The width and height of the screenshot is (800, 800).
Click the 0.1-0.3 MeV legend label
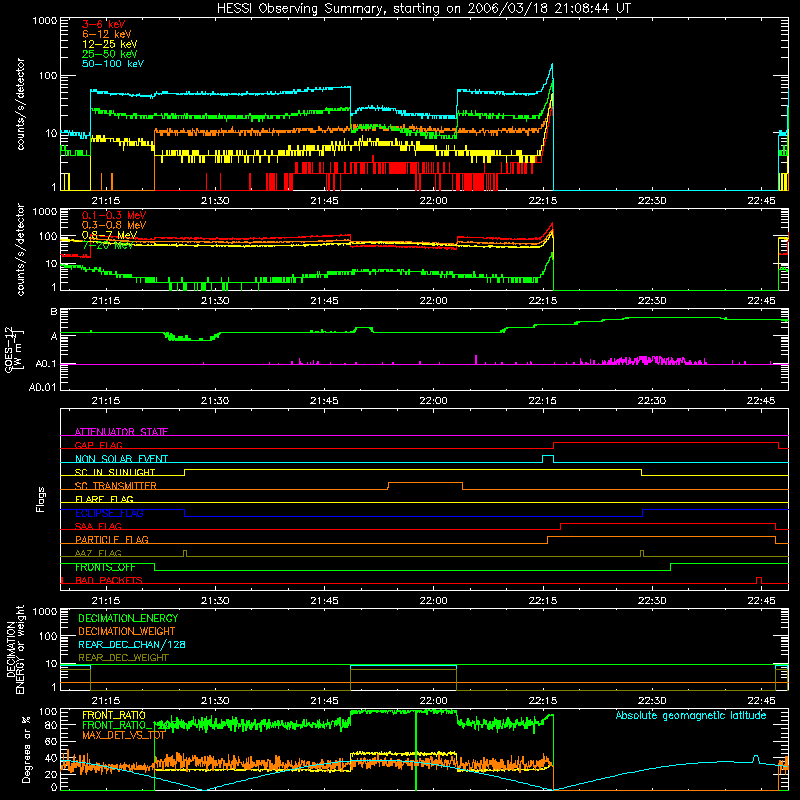114,215
